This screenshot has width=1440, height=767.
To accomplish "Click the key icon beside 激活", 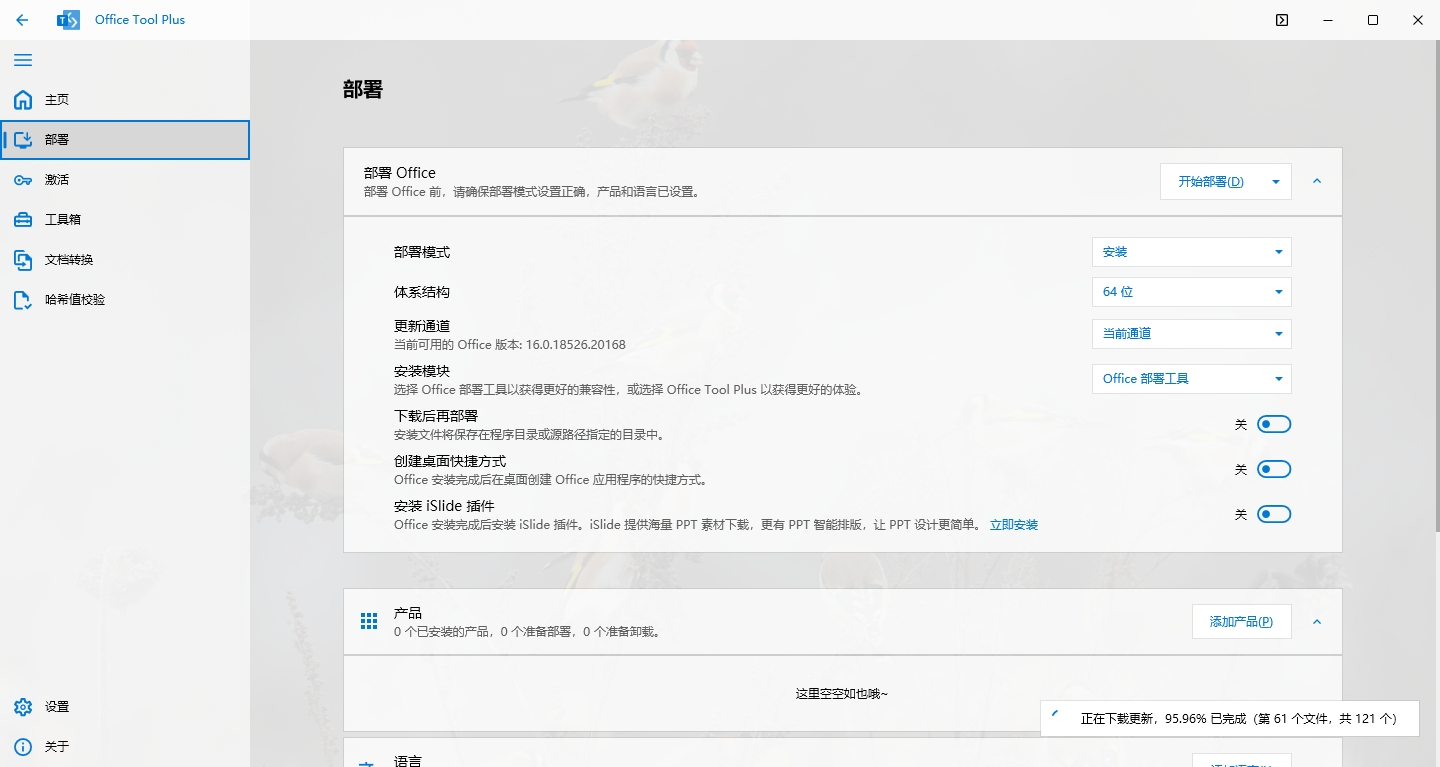I will pos(23,180).
